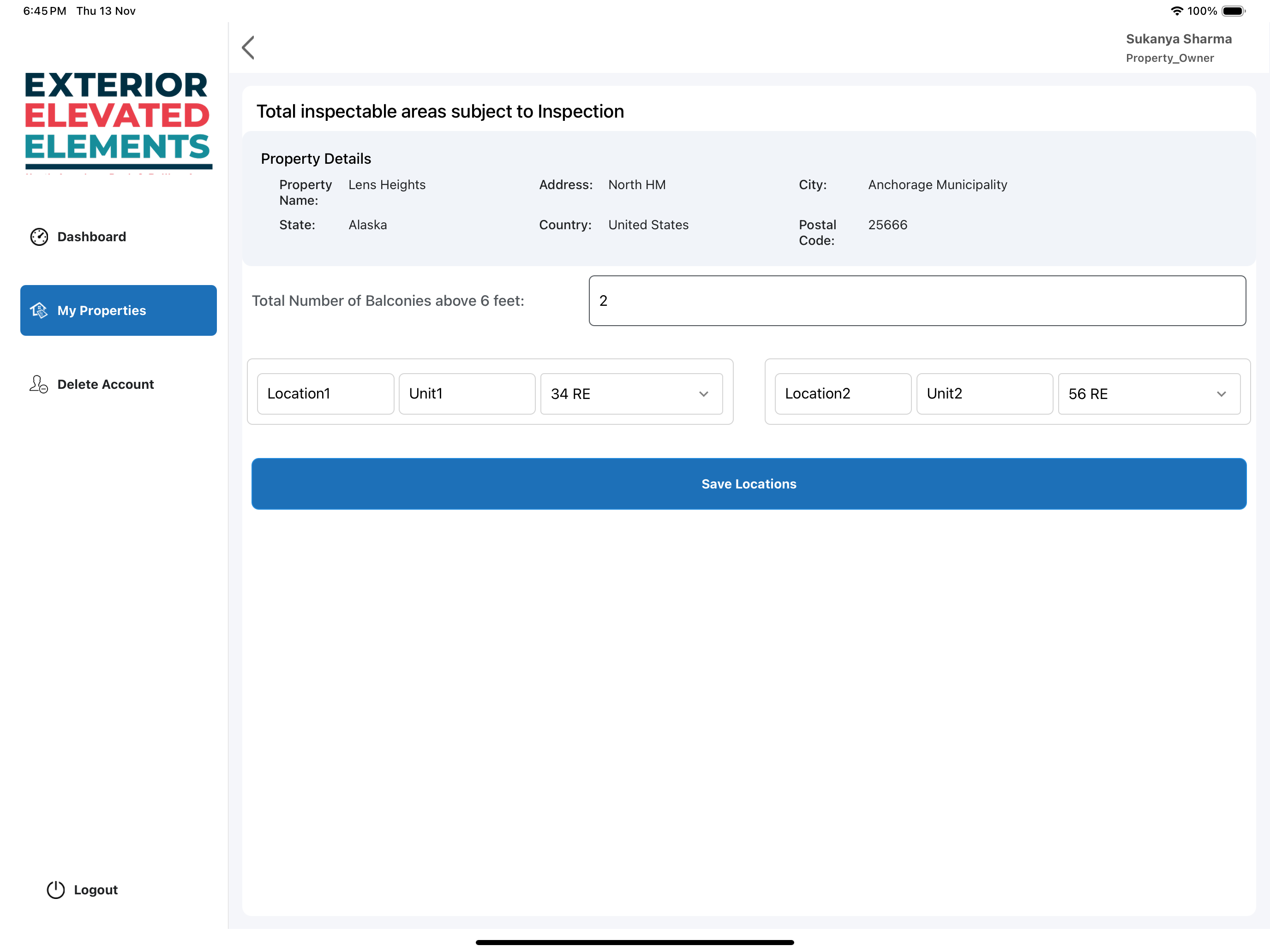Tap the 100% battery percentage text

tap(1202, 11)
